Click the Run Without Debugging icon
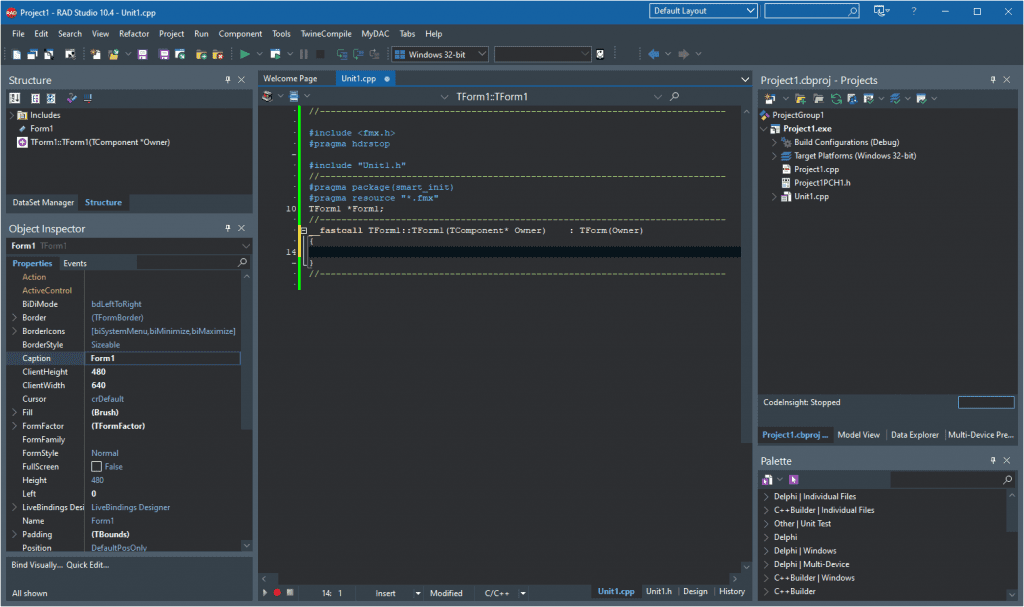 [275, 54]
